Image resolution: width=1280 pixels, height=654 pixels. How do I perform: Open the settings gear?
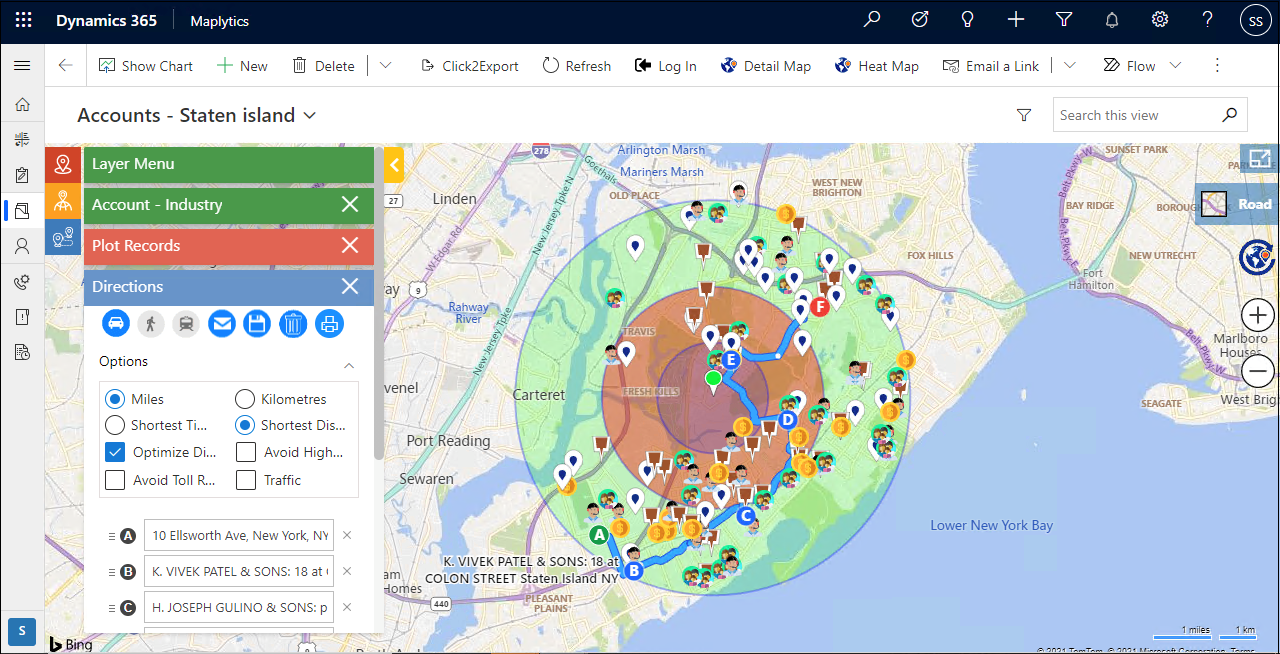1160,20
